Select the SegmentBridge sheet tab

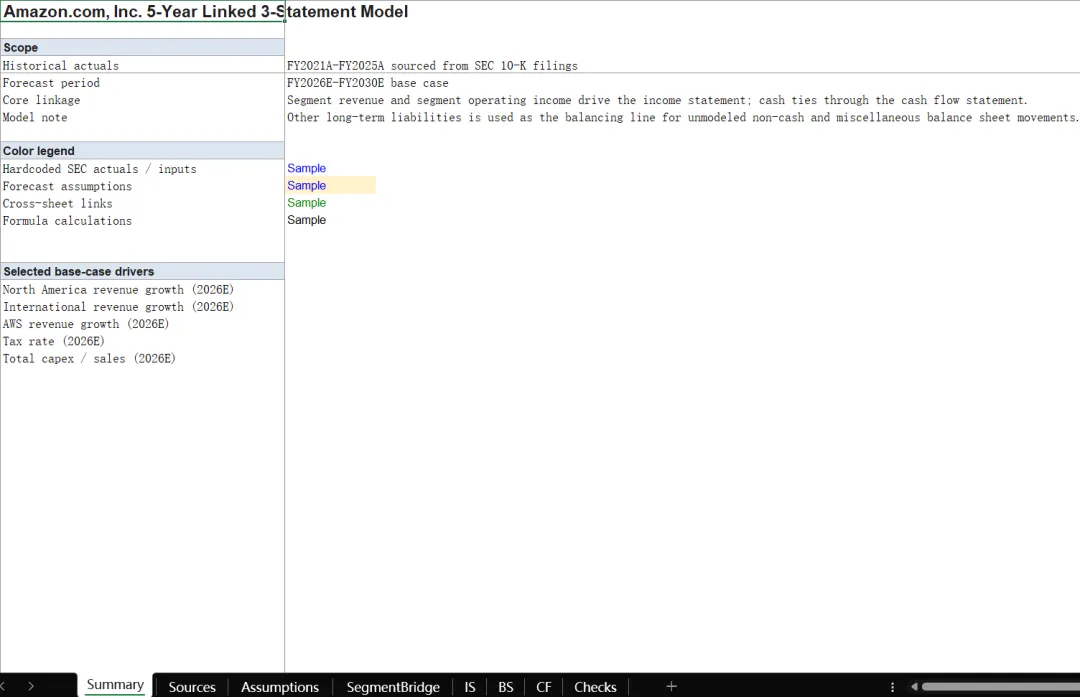click(x=393, y=687)
